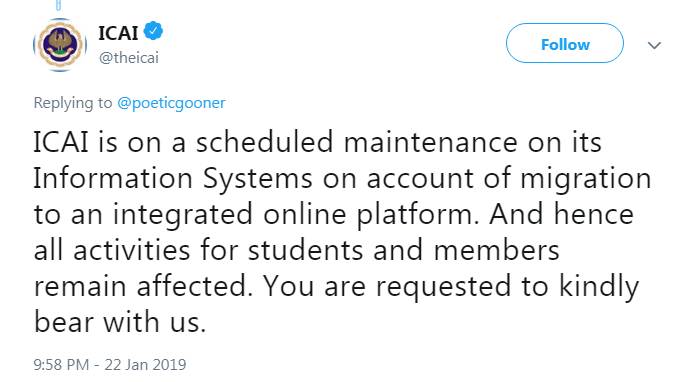
Task: Click the words 'requested to kindly' in the tweet
Action: pos(508,287)
